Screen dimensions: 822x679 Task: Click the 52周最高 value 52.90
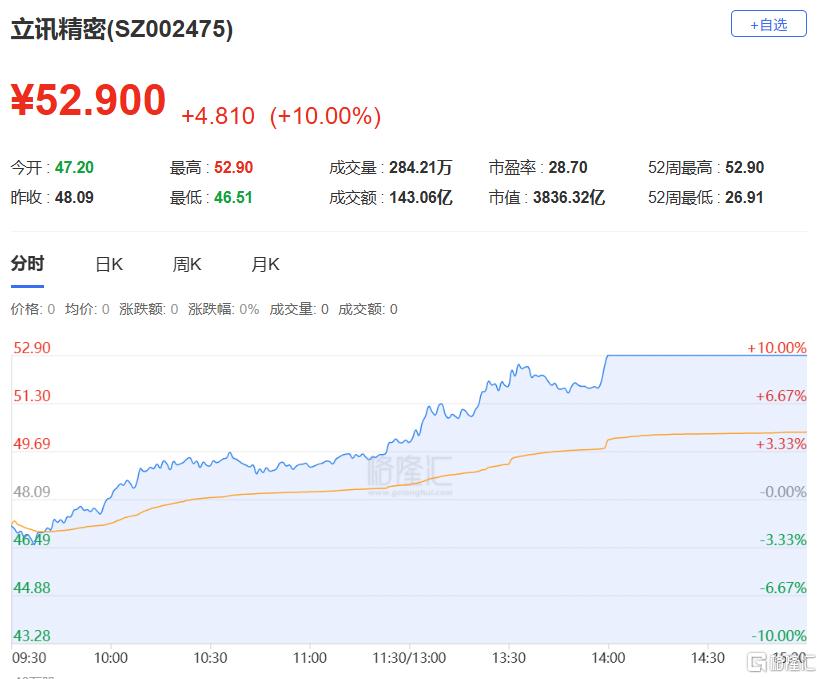coord(744,167)
